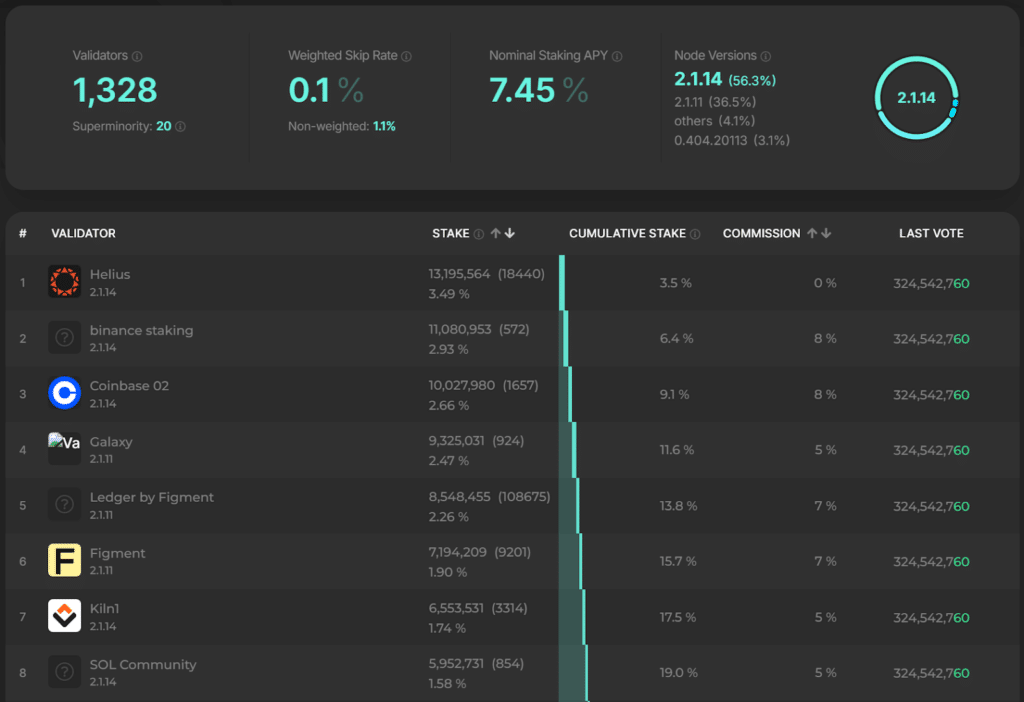Open the Kiln1 validator link
Screen dimensions: 1024x702
104,609
